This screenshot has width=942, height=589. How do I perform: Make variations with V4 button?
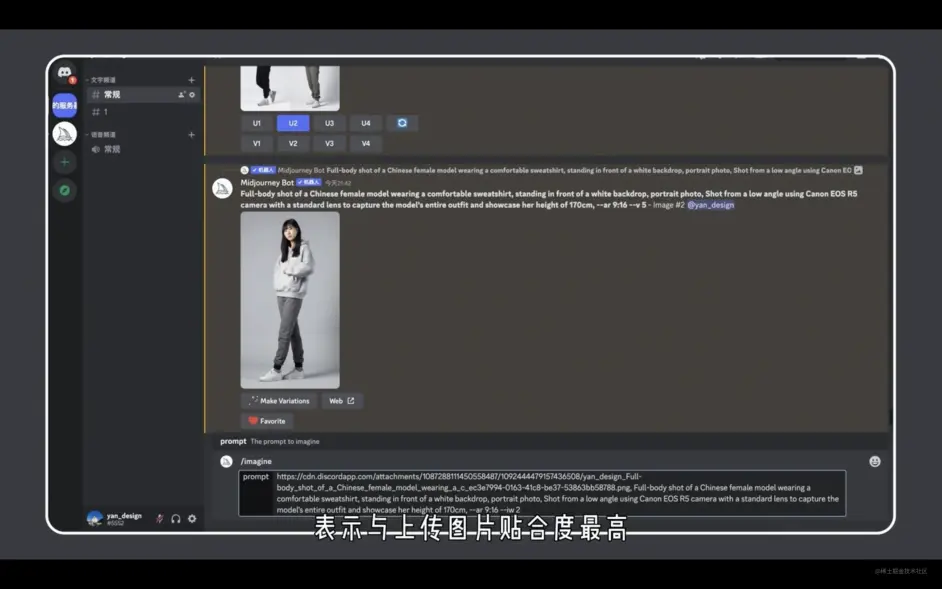(366, 144)
